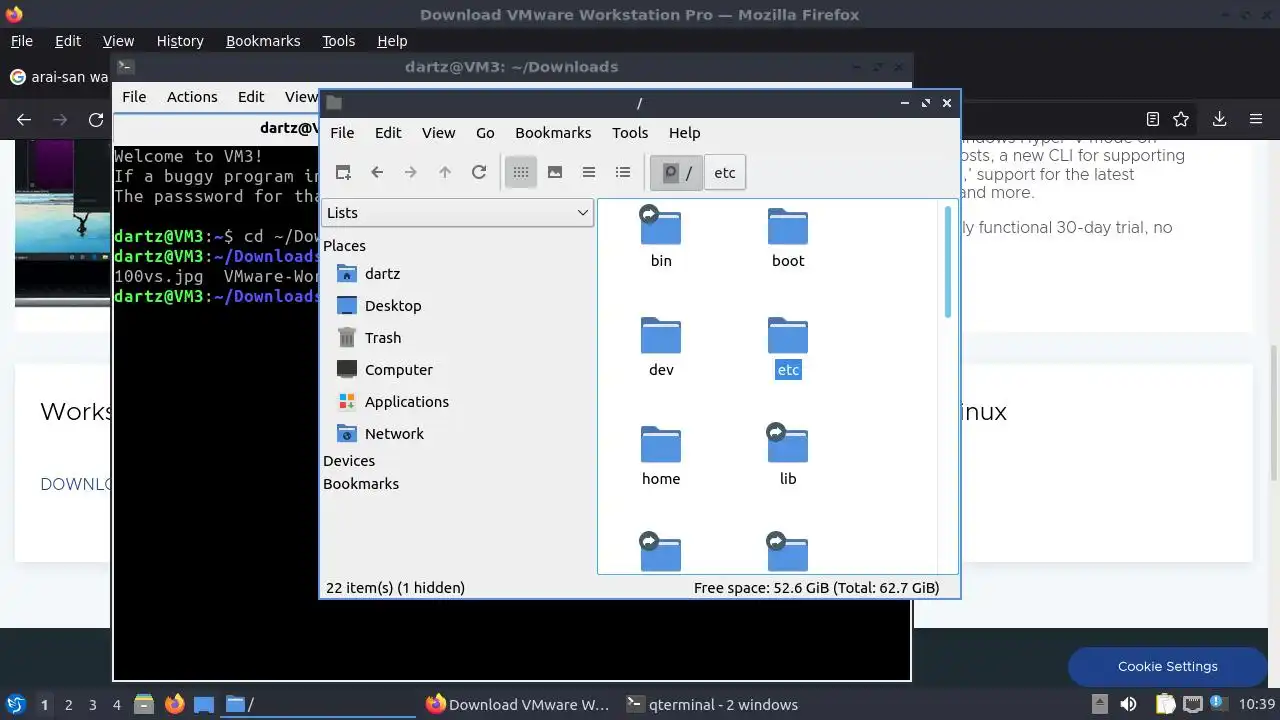Click Firefox reload page button
Screen dimensions: 1280x720
pos(96,119)
